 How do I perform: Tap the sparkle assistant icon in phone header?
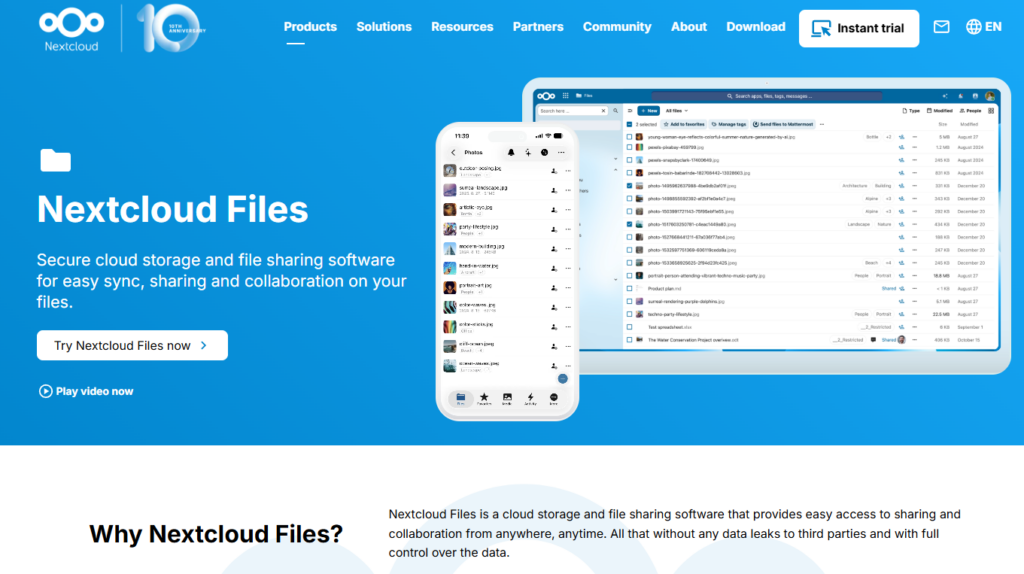click(528, 152)
